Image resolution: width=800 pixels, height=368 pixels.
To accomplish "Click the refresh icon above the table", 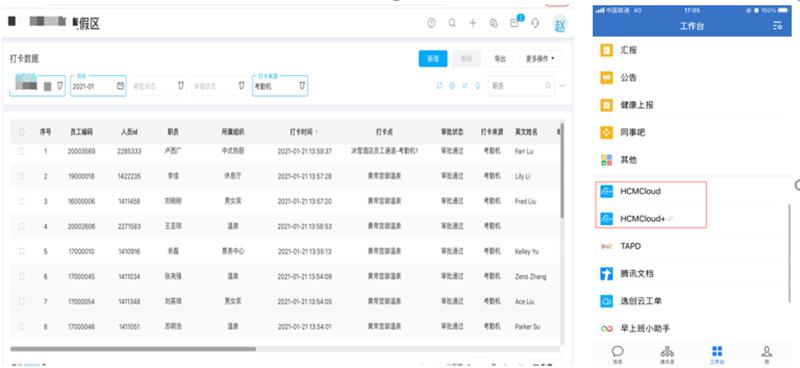I will point(439,86).
